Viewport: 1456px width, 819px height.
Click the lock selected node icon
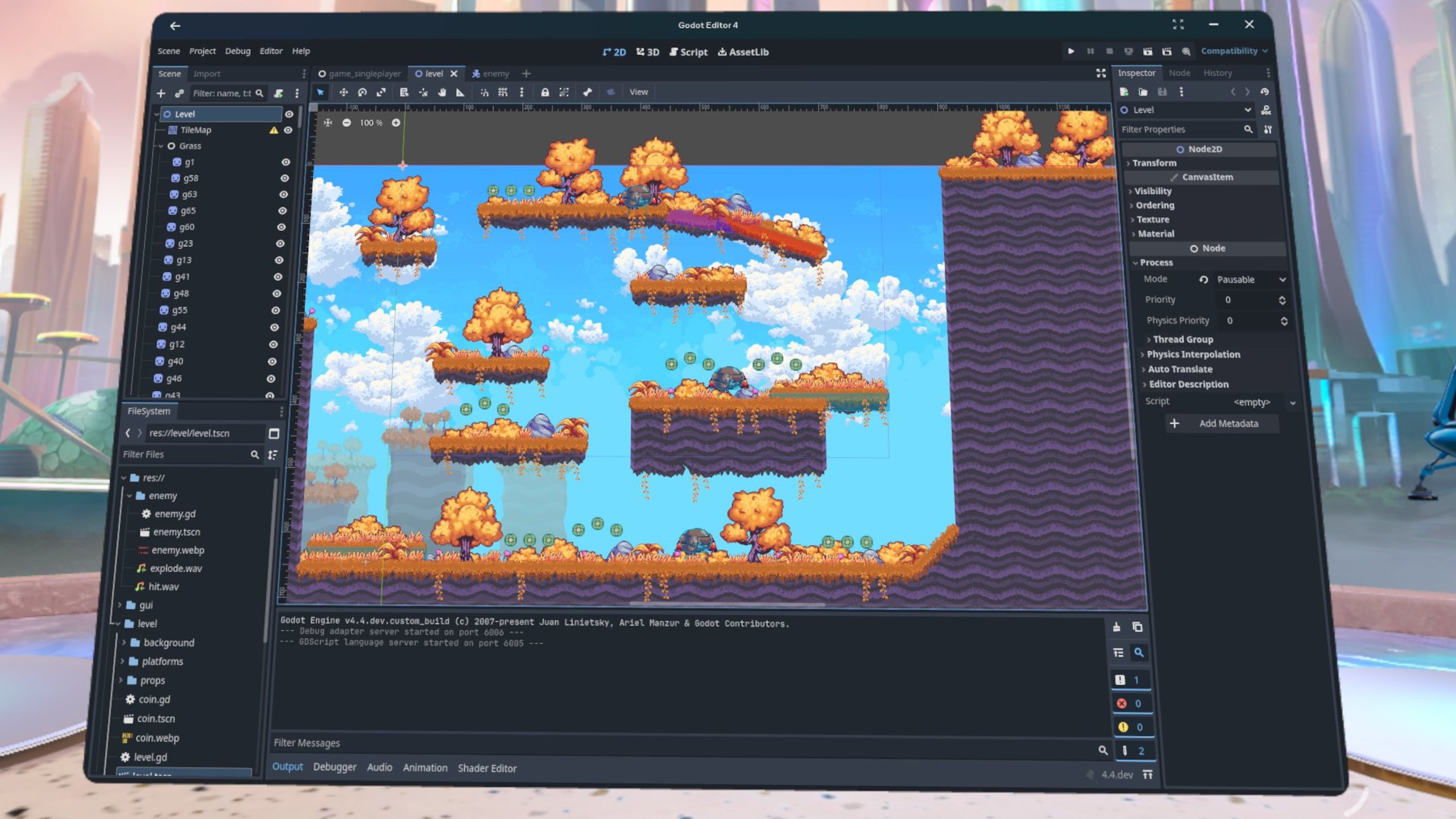point(545,92)
